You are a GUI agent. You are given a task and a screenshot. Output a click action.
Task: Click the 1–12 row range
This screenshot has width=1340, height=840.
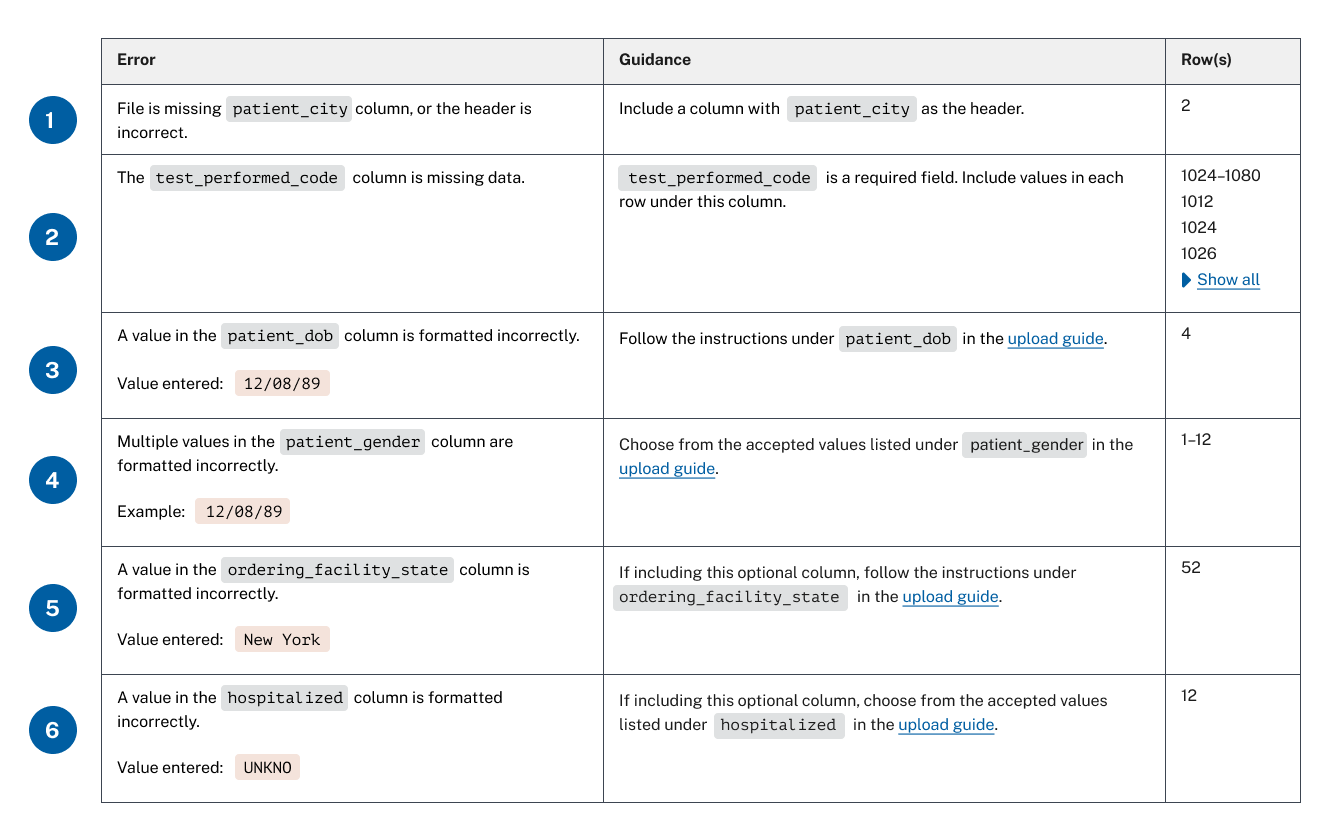click(1196, 440)
